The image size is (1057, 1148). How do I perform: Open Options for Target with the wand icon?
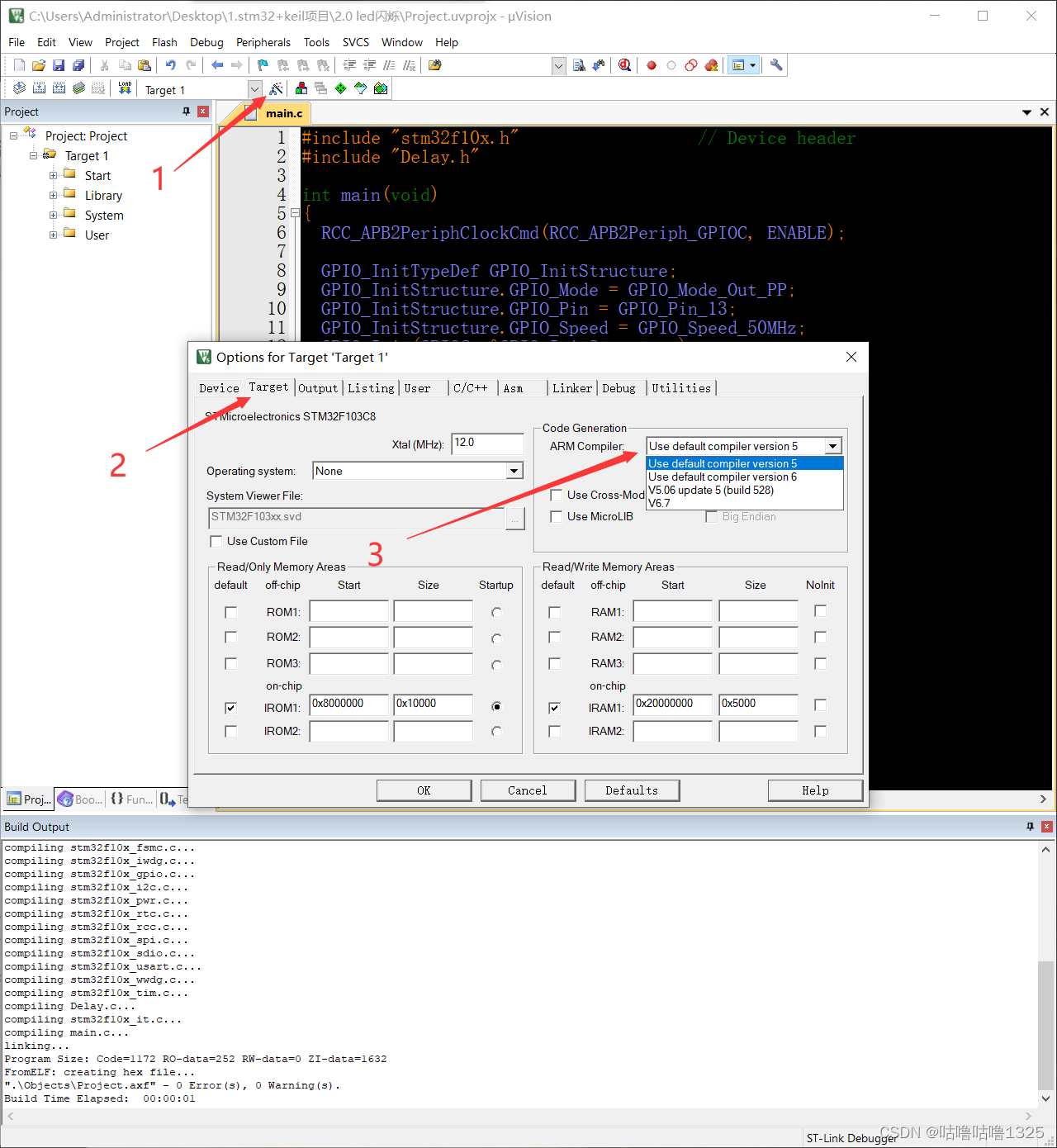coord(277,88)
